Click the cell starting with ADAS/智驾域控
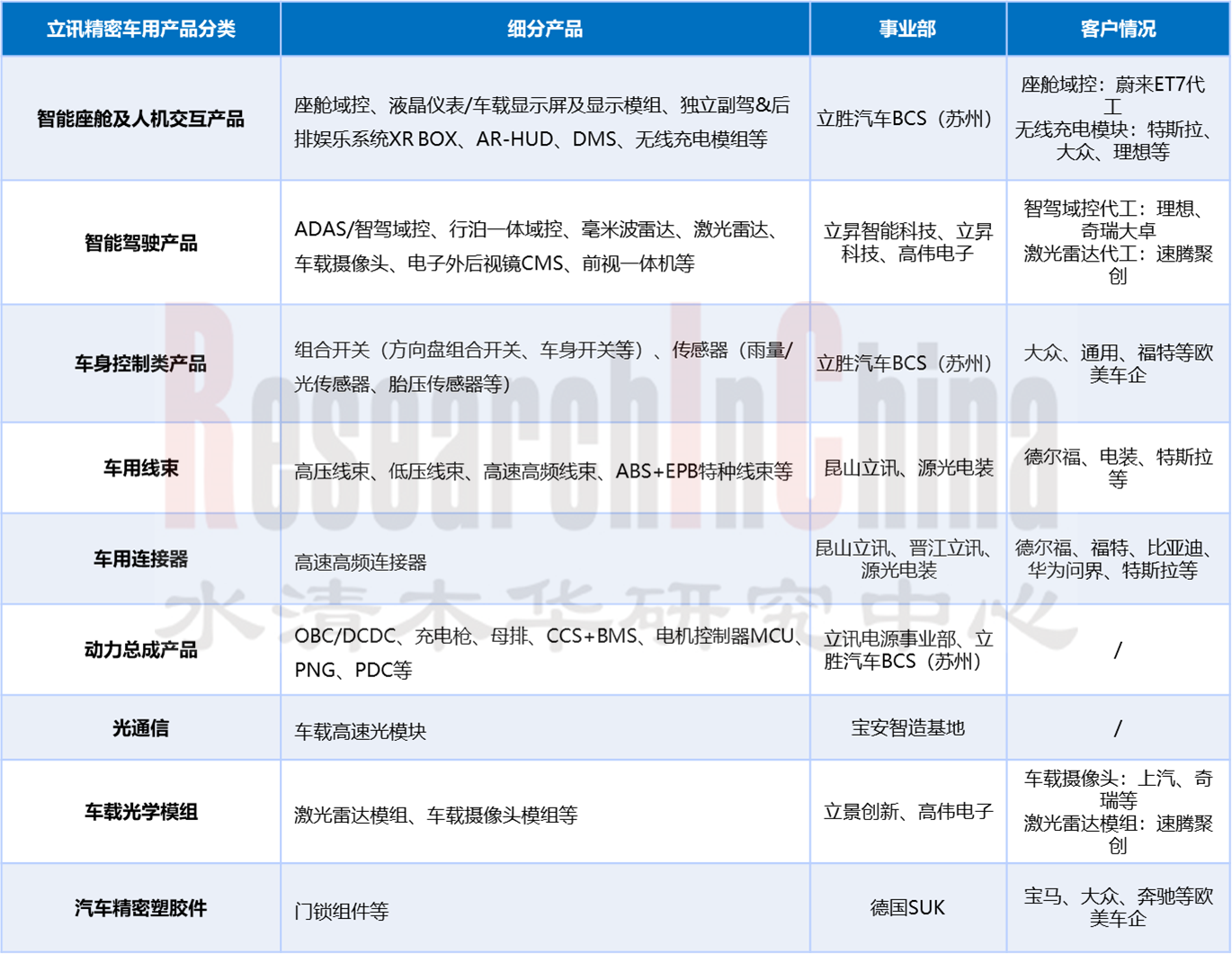The width and height of the screenshot is (1232, 954). click(x=545, y=243)
